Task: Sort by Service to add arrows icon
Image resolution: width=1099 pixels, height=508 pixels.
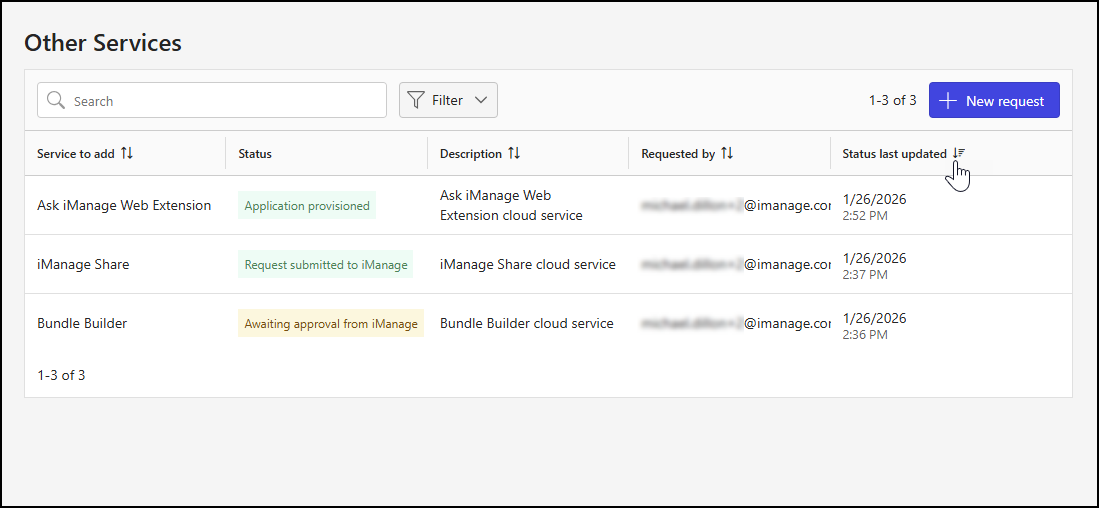Action: (127, 153)
